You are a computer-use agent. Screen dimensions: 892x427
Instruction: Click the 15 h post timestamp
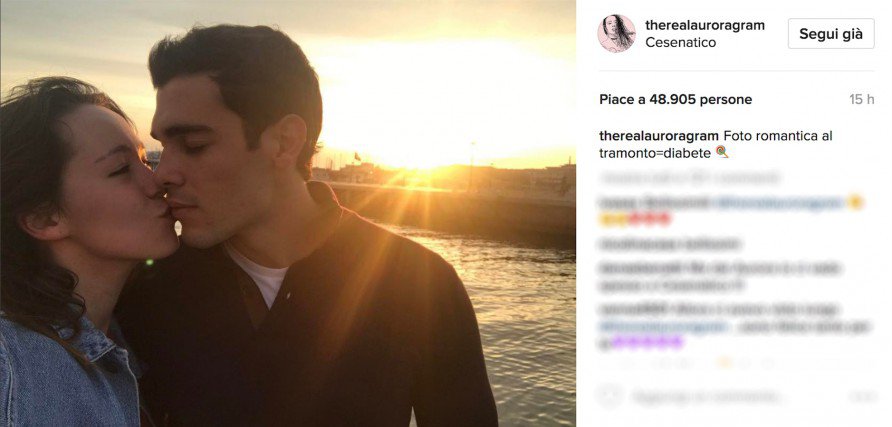tap(862, 99)
